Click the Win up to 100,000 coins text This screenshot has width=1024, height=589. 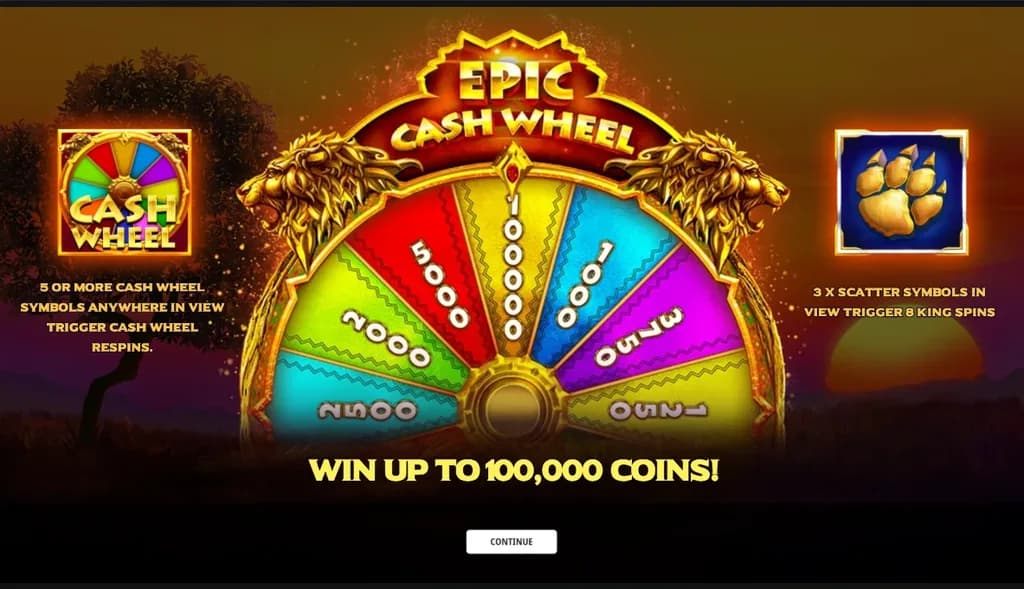[513, 470]
